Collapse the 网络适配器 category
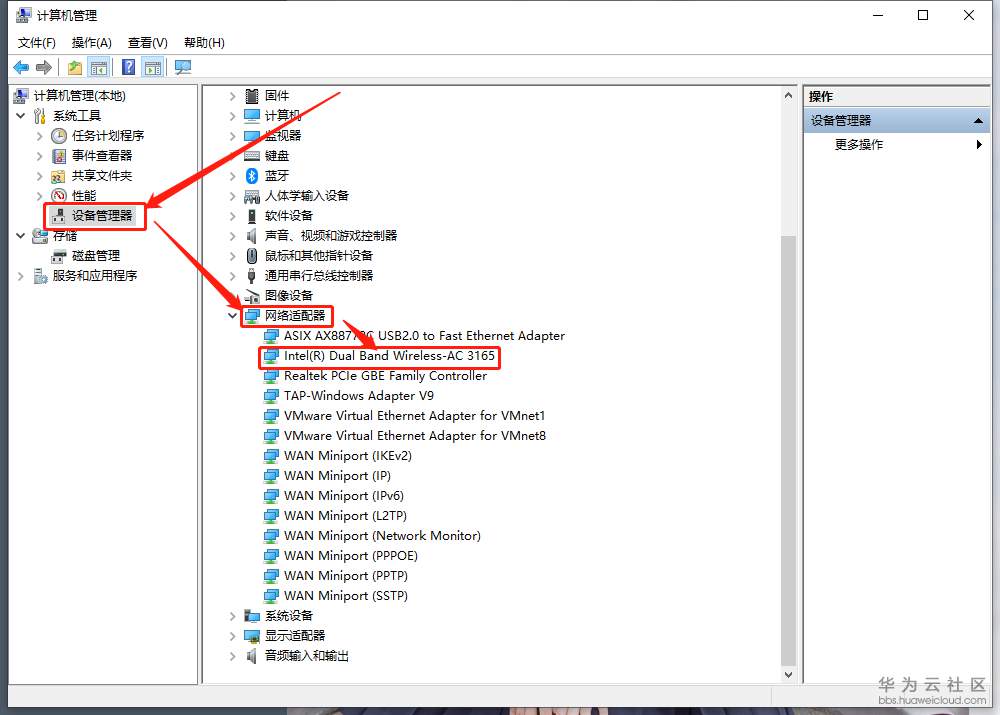The image size is (1000, 715). tap(232, 315)
